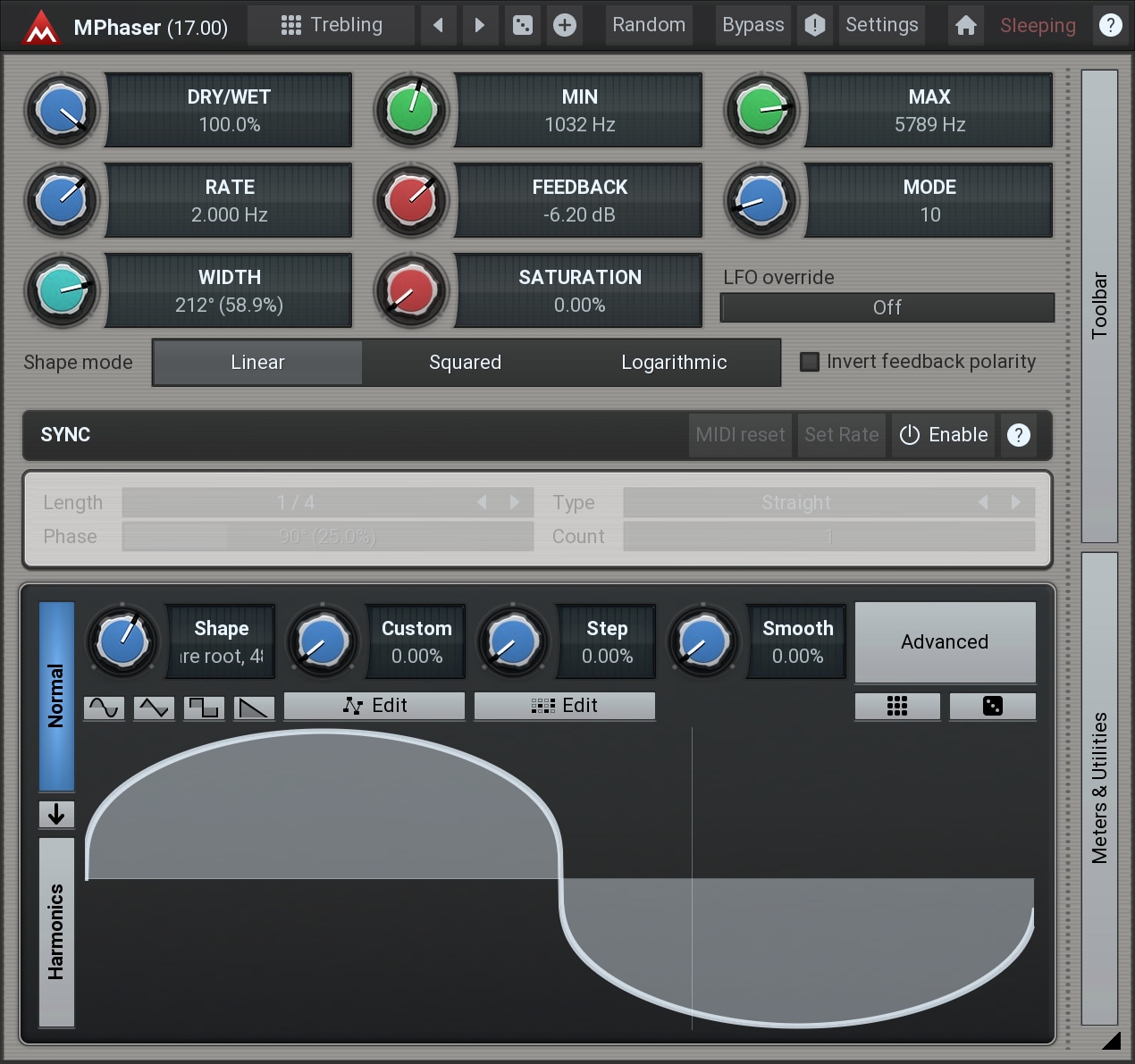Select the Squared shape mode

465,363
